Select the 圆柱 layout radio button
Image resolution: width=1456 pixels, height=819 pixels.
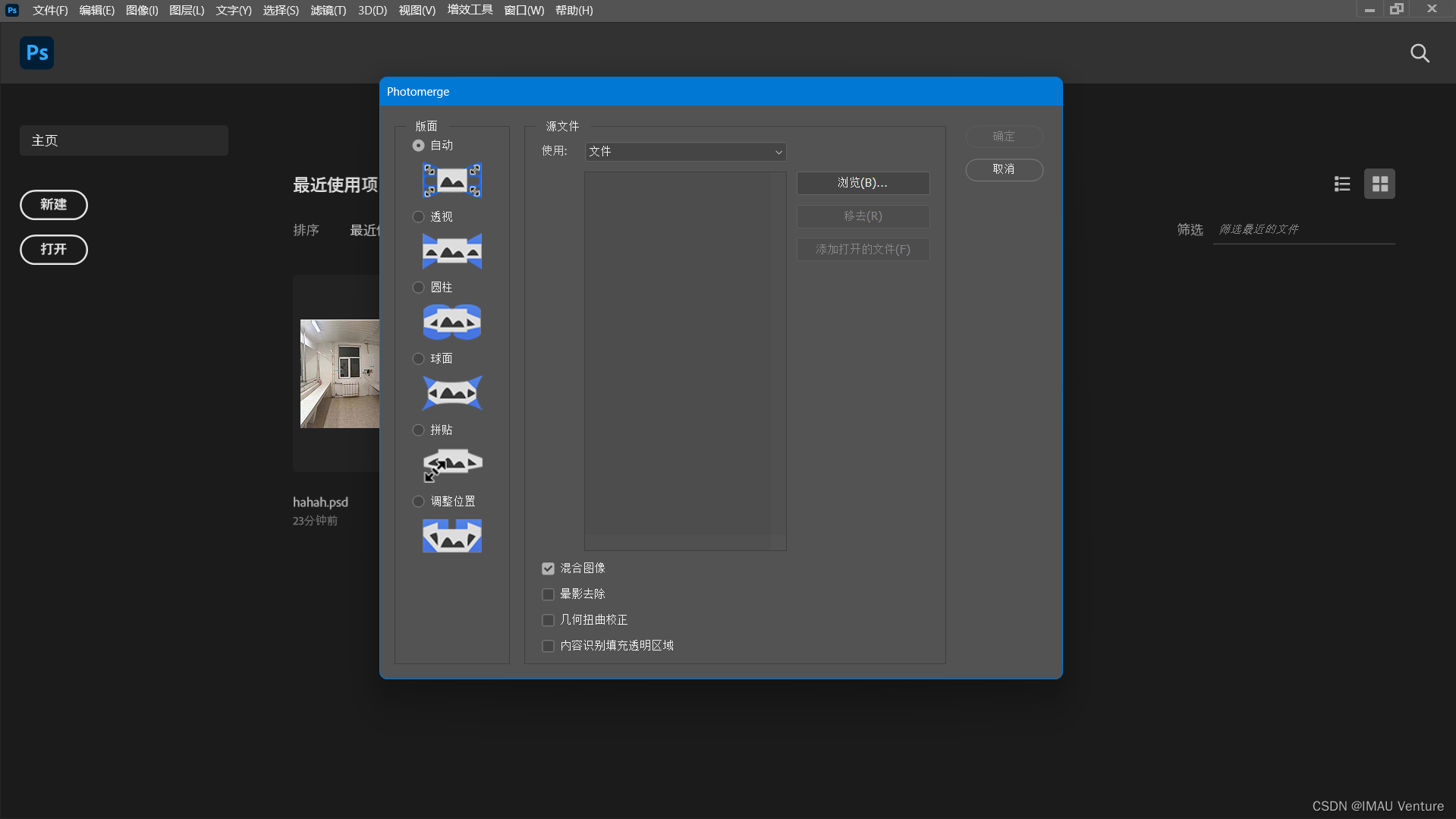[x=418, y=287]
